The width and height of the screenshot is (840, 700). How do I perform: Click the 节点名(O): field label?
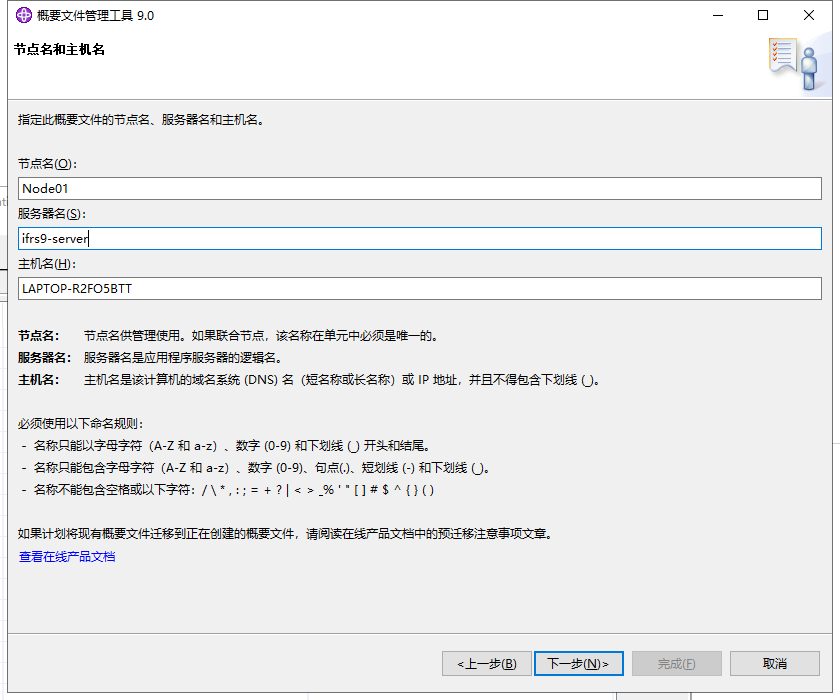click(x=47, y=164)
